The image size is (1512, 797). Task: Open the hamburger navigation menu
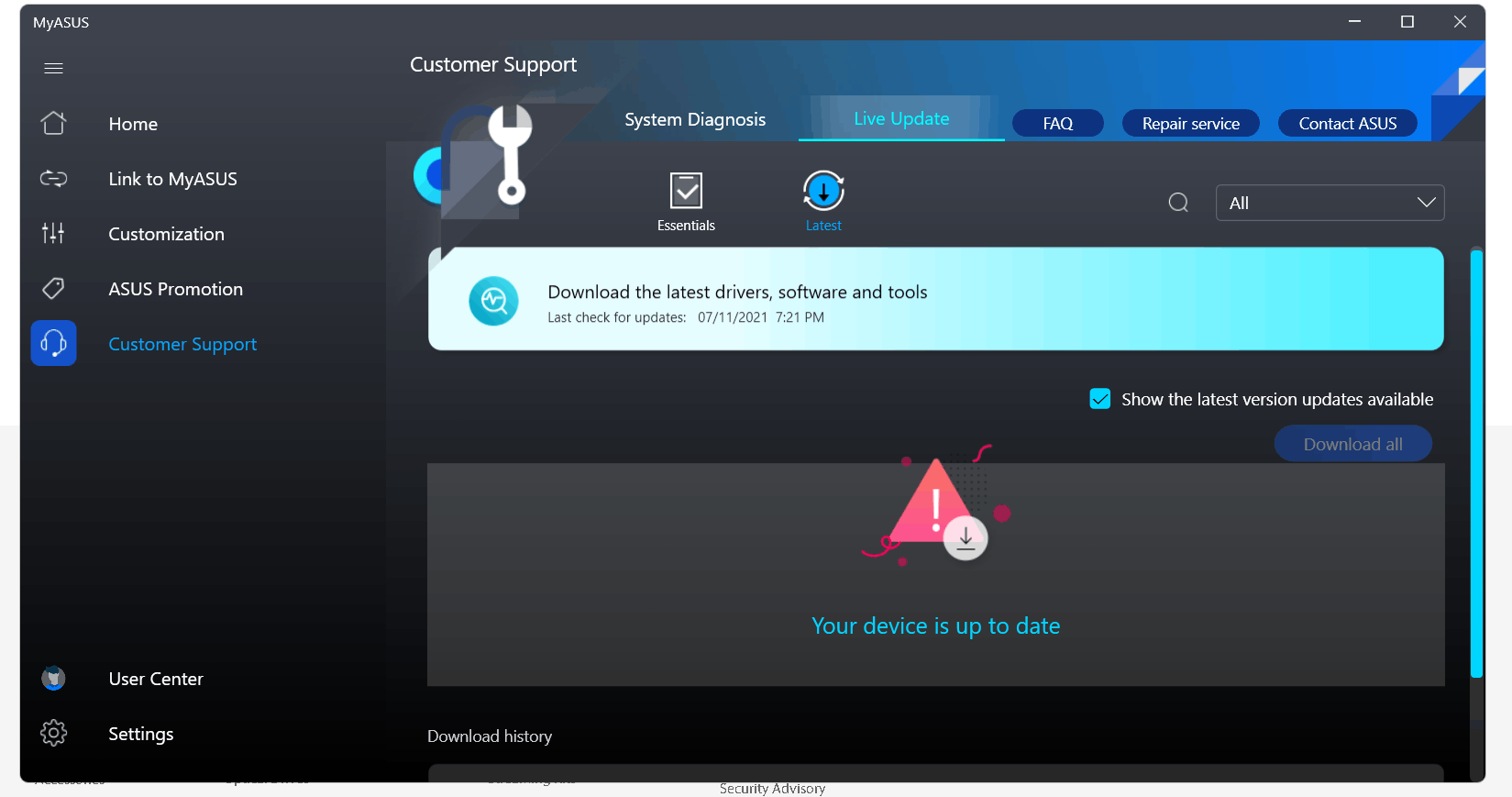tap(53, 68)
